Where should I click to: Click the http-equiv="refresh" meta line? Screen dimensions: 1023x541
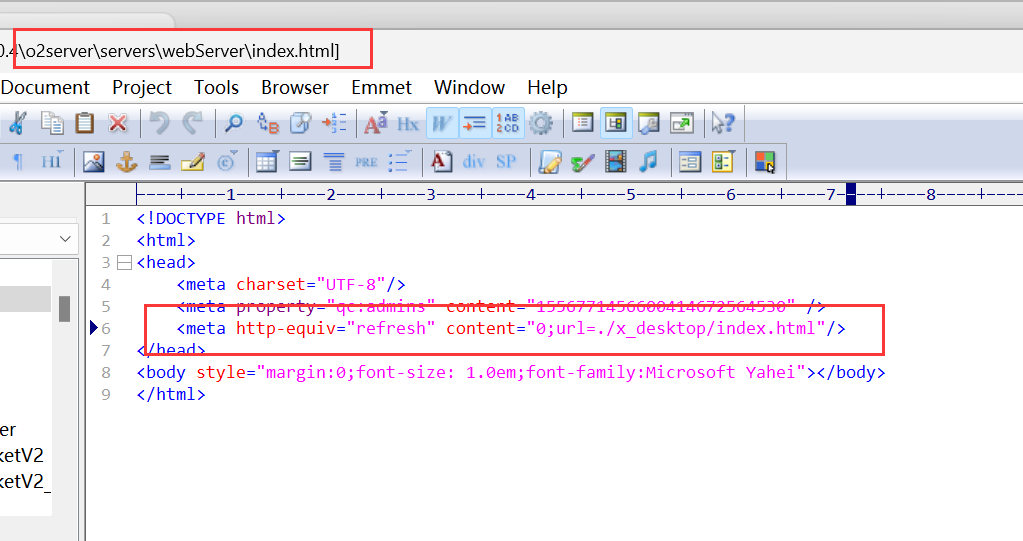[x=511, y=328]
